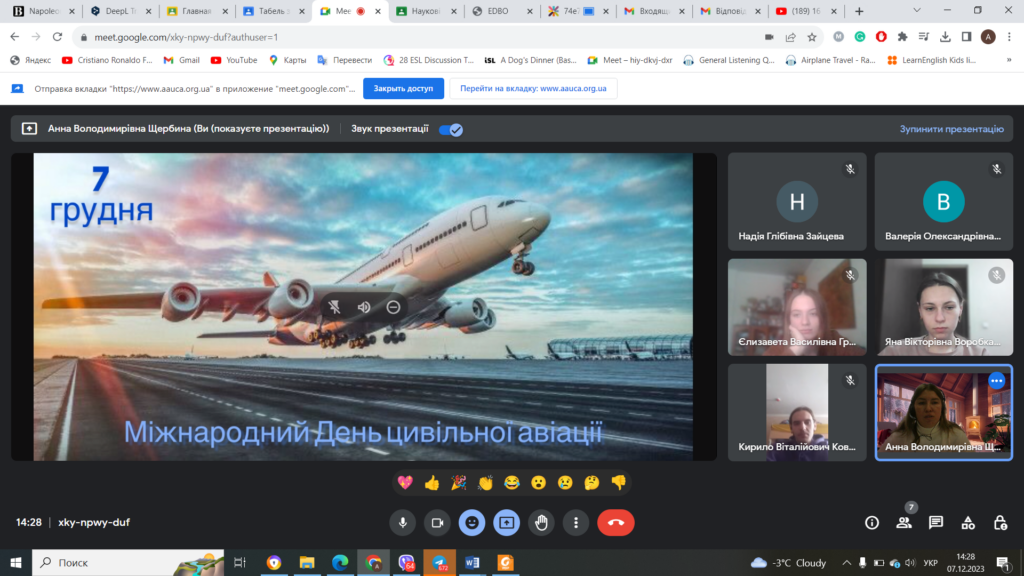This screenshot has width=1024, height=576.
Task: Open the three-dot more options menu
Action: (x=576, y=522)
